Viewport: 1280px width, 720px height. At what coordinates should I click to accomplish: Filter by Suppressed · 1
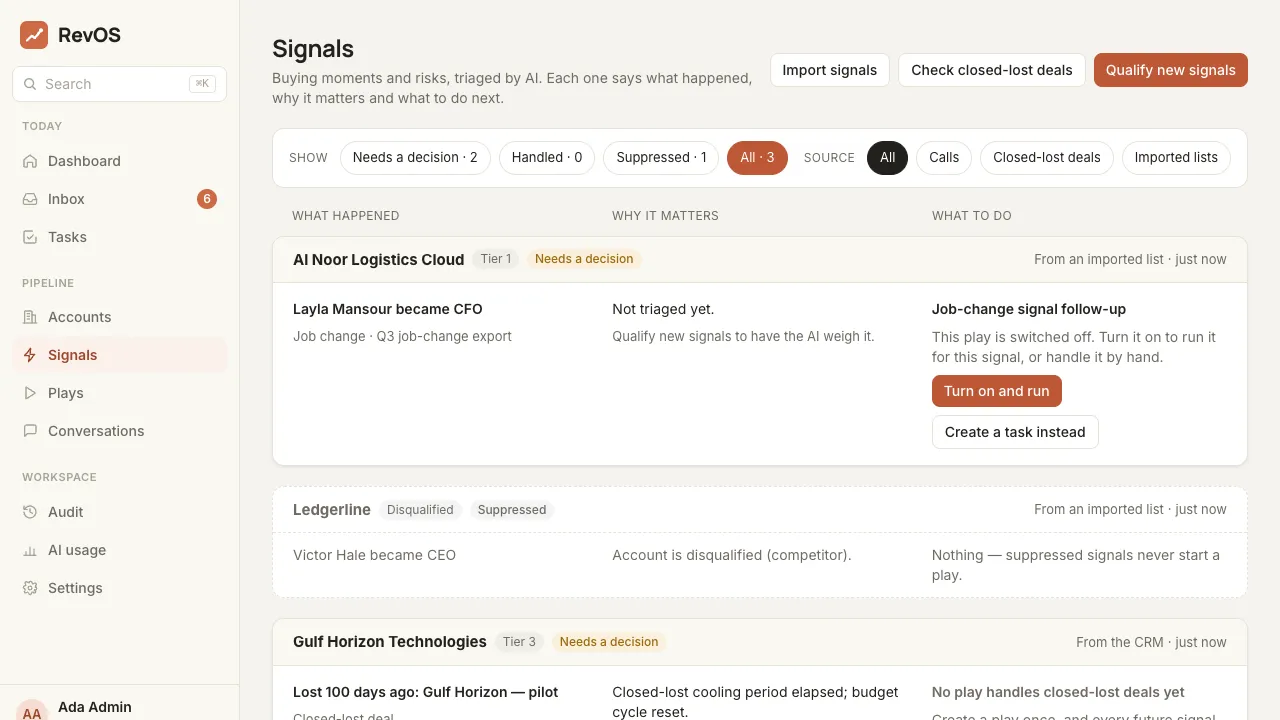pos(661,157)
